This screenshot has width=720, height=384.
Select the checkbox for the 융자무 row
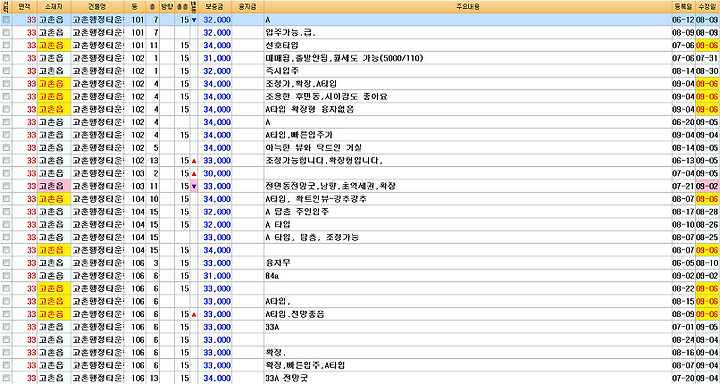click(x=6, y=263)
